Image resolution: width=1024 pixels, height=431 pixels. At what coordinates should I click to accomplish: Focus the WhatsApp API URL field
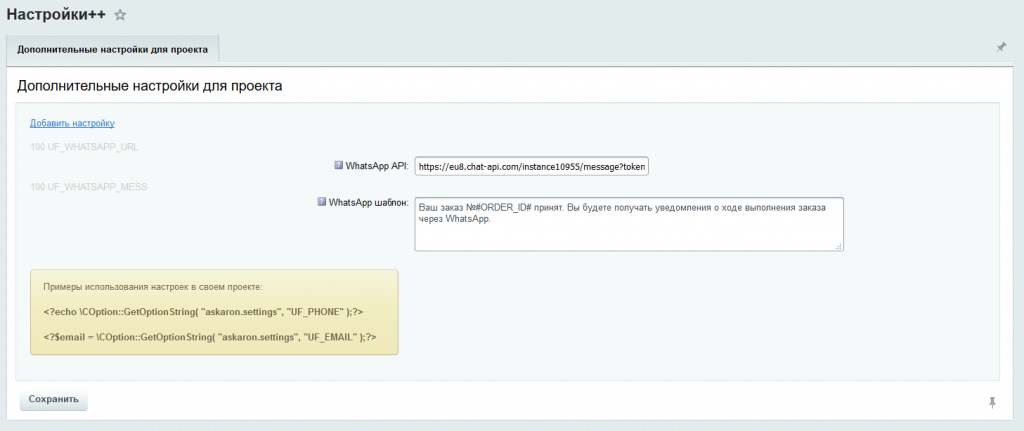pos(532,167)
